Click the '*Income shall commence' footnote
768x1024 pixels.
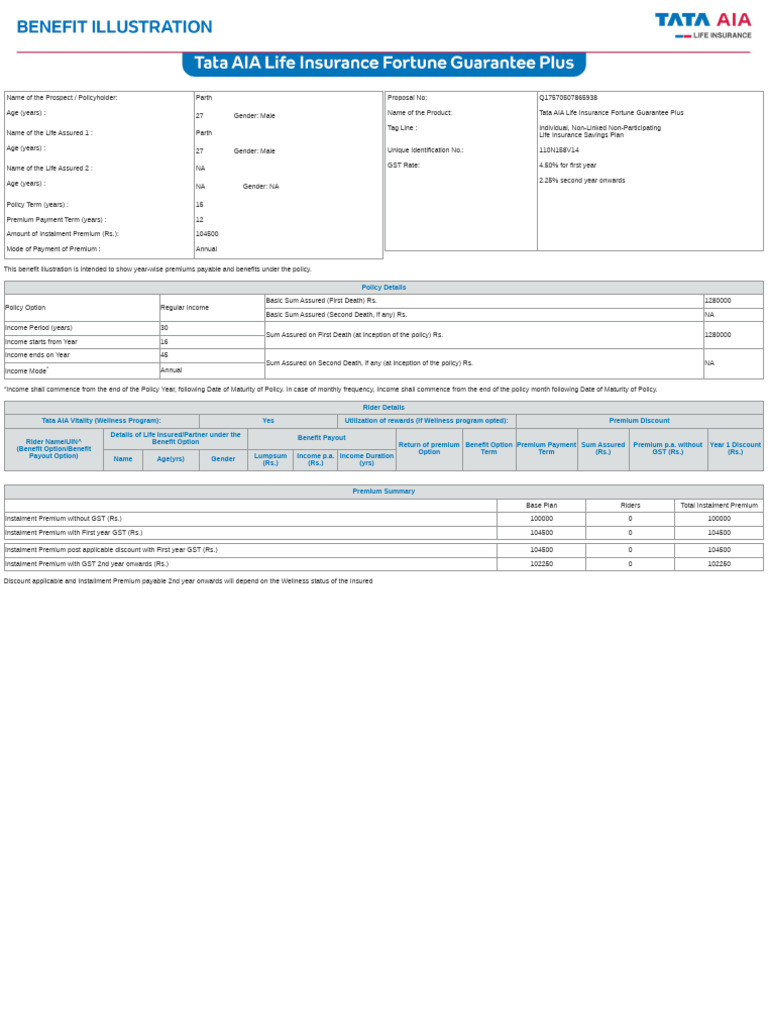330,389
